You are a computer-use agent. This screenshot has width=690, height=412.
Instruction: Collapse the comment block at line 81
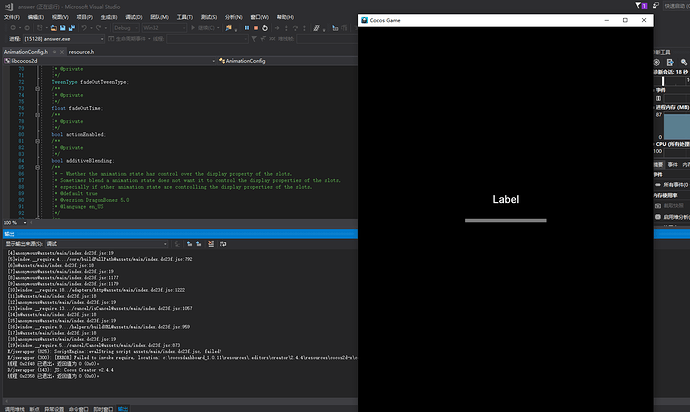pos(37,141)
